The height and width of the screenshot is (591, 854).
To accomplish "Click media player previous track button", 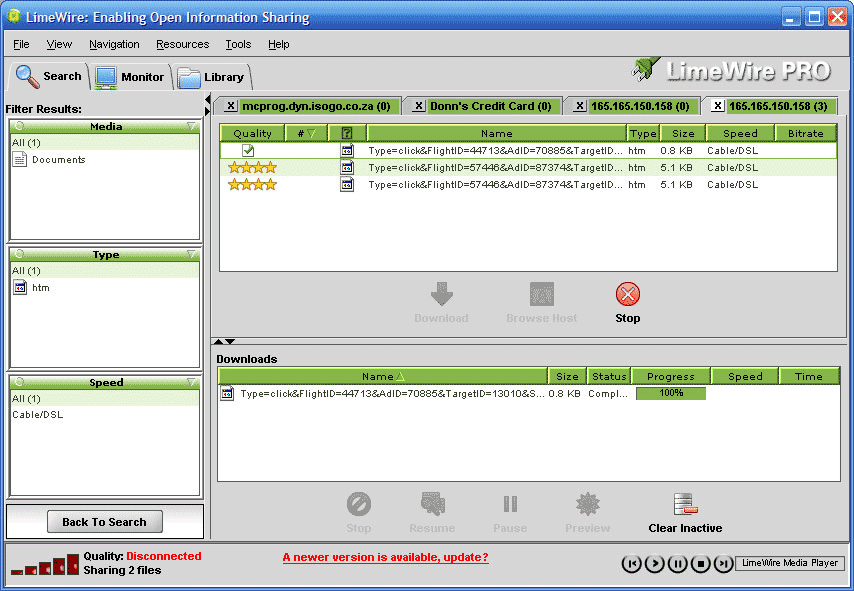I will pyautogui.click(x=631, y=563).
